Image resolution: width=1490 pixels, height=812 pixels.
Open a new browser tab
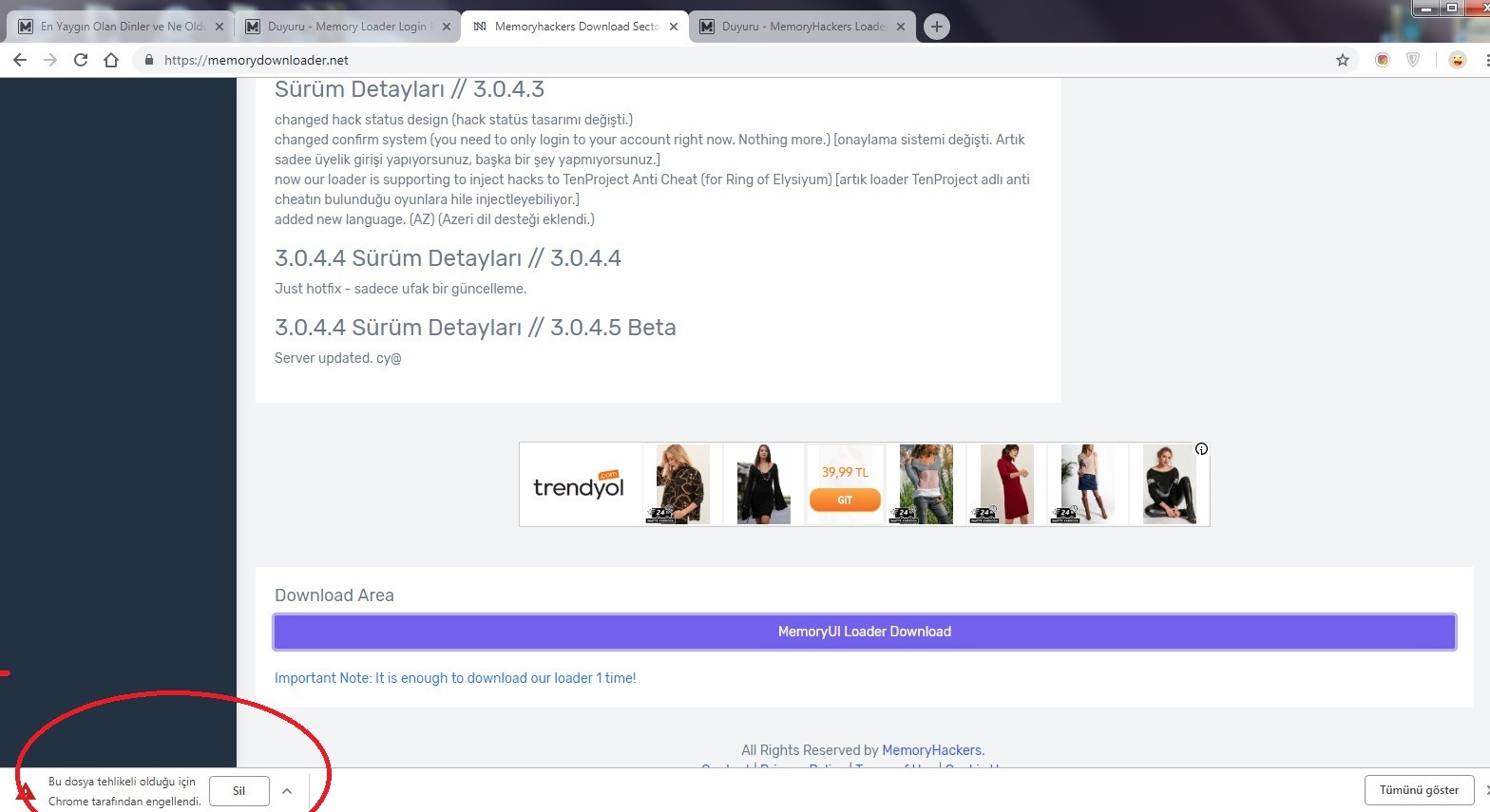tap(936, 27)
